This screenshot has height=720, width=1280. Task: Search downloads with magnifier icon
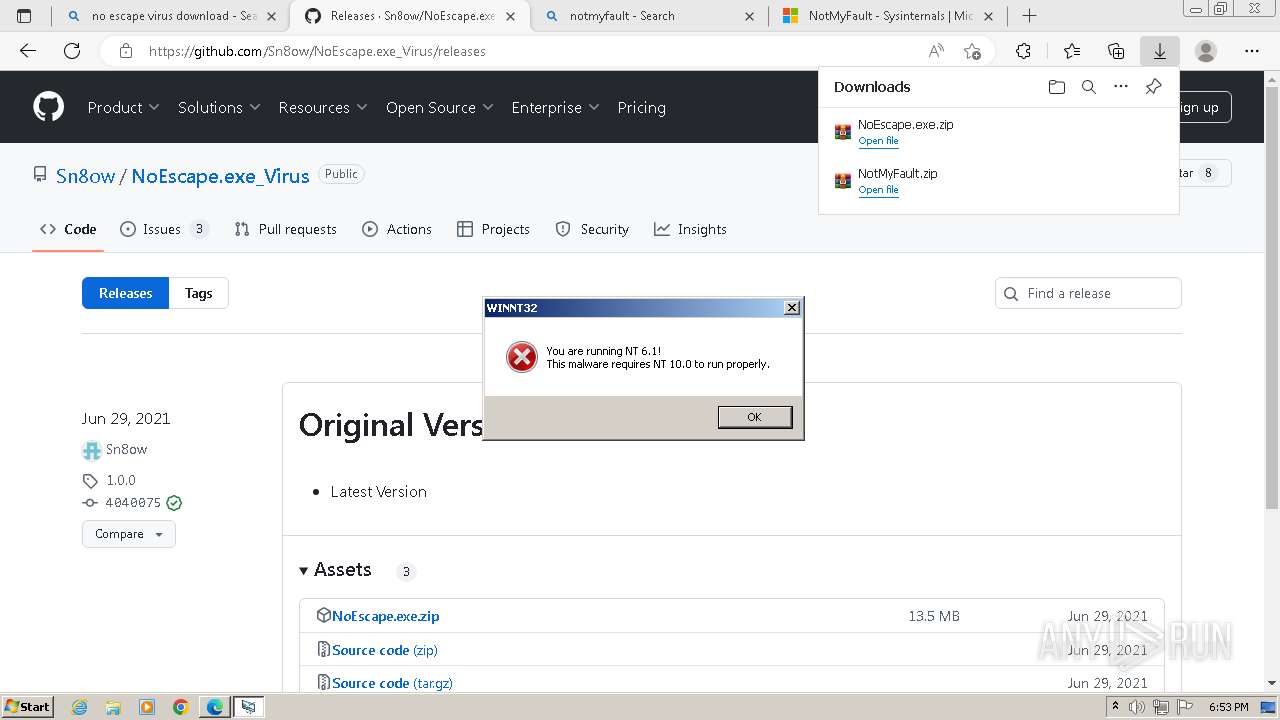pyautogui.click(x=1089, y=87)
